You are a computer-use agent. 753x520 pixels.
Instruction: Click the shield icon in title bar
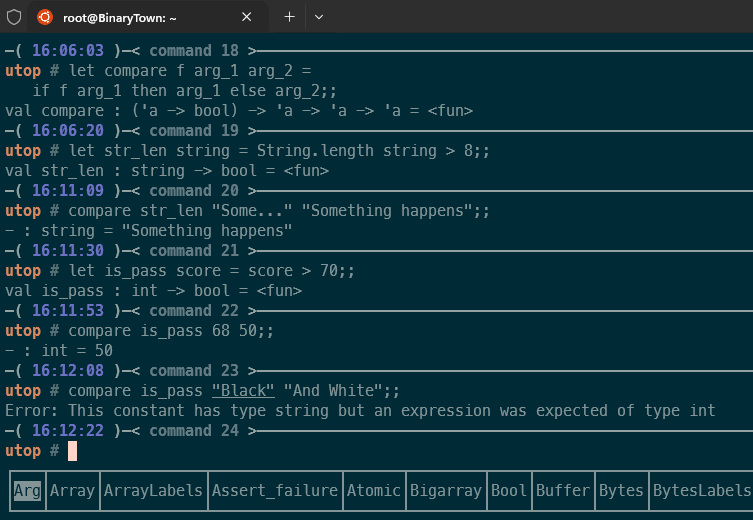14,17
